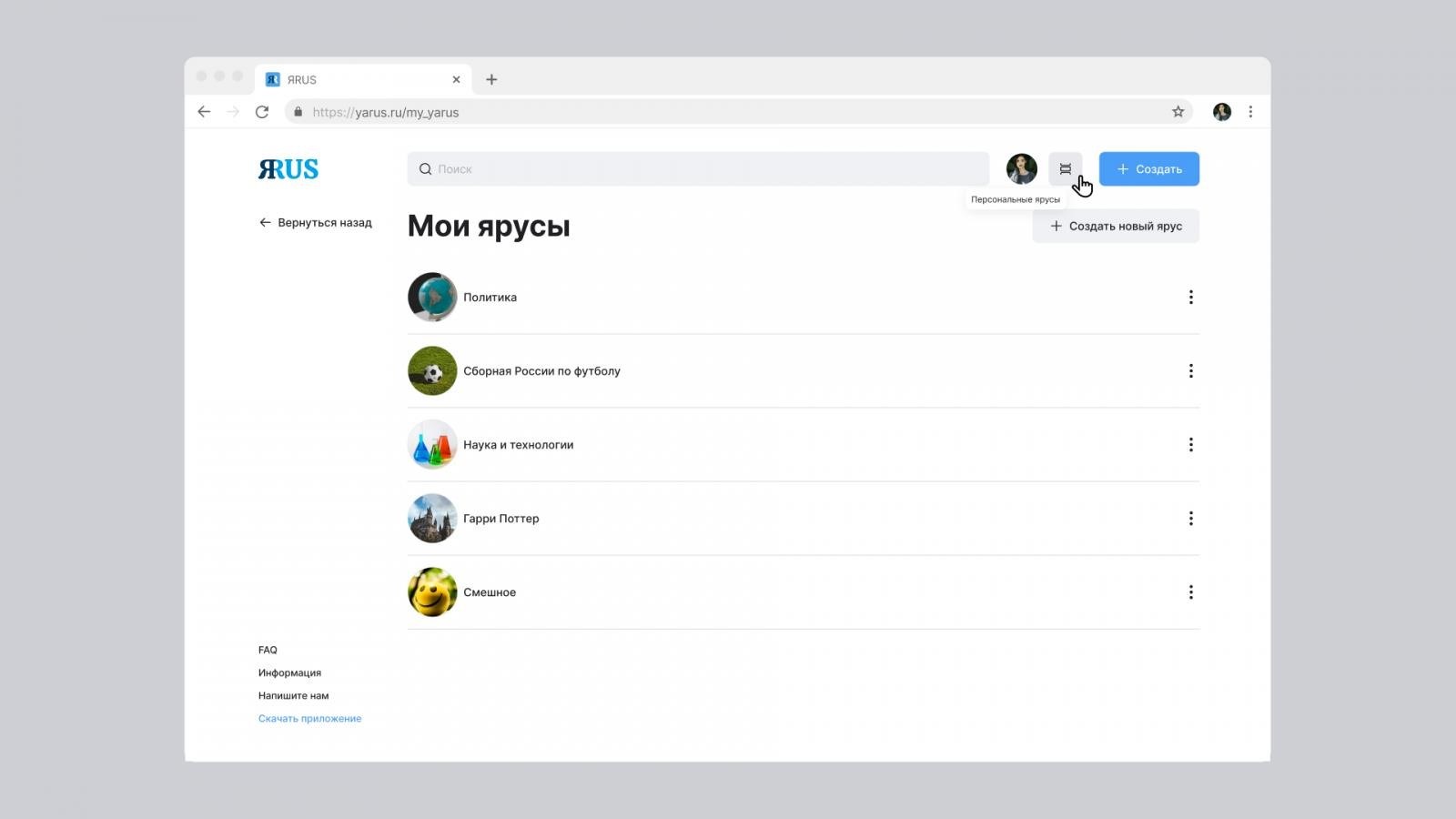The height and width of the screenshot is (819, 1456).
Task: Open options menu for Наука и технологии
Action: coord(1190,445)
